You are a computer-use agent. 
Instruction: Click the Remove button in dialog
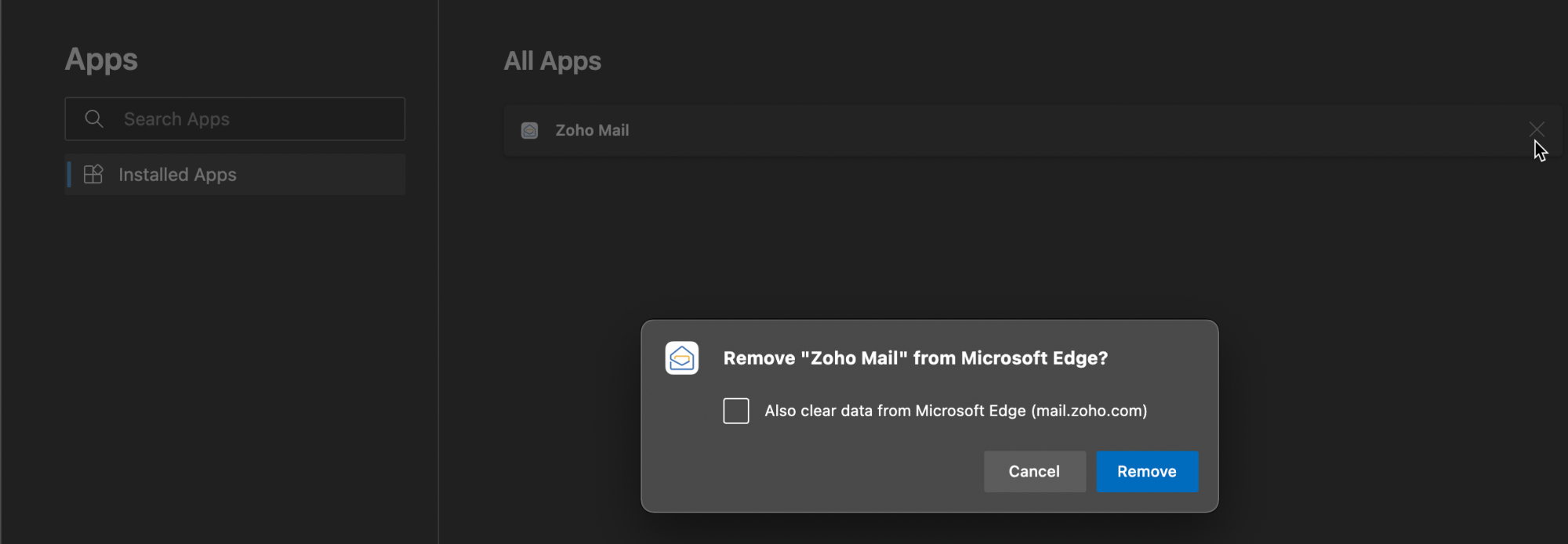[1147, 471]
